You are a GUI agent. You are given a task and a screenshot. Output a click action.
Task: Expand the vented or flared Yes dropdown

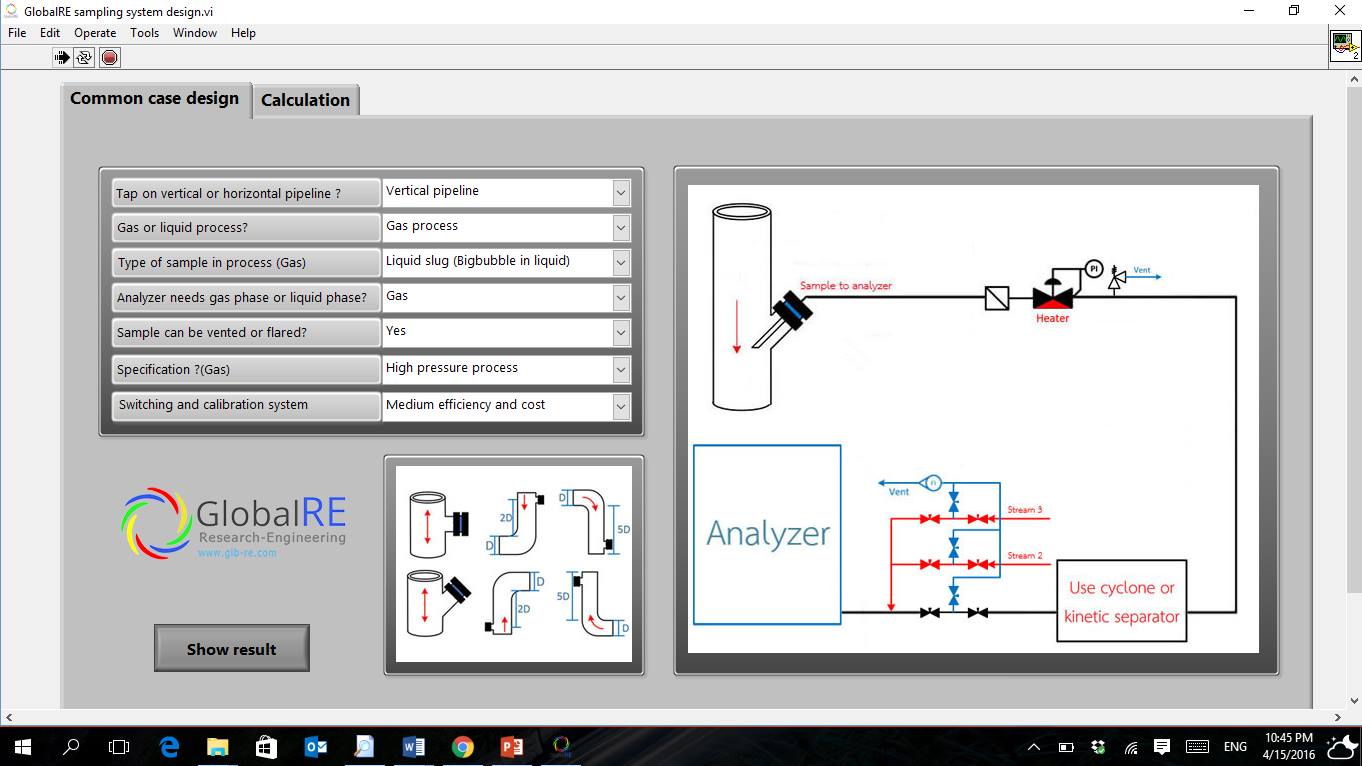pyautogui.click(x=621, y=333)
